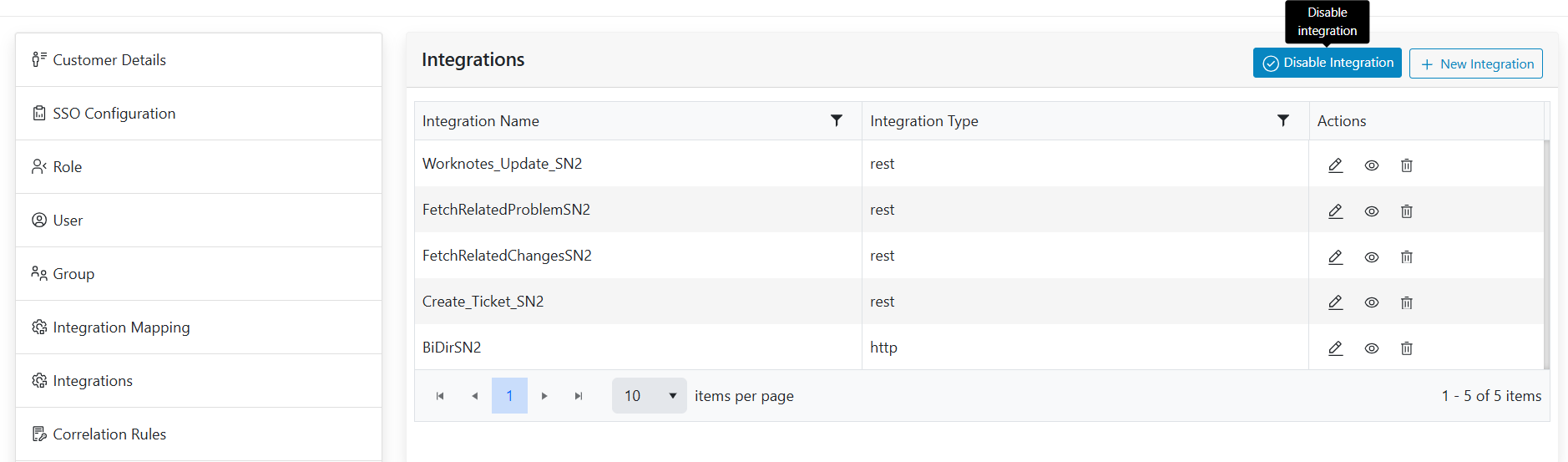Open the Correlation Rules section
The height and width of the screenshot is (462, 1568).
point(109,434)
